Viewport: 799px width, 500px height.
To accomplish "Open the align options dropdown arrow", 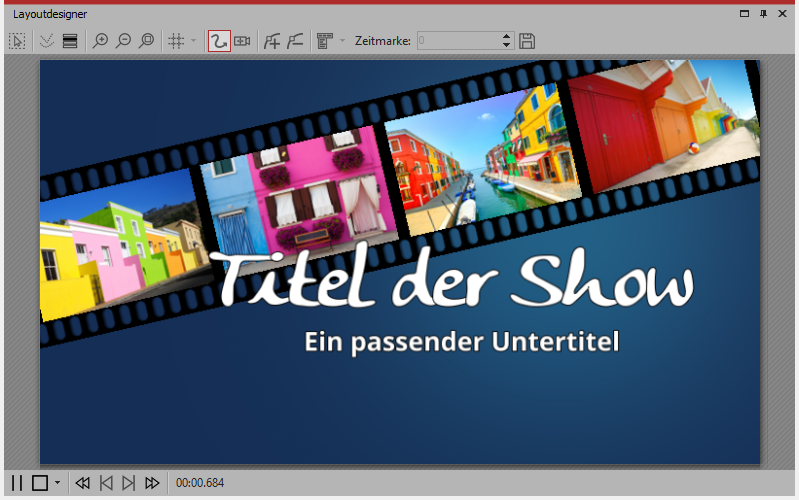I will click(342, 40).
